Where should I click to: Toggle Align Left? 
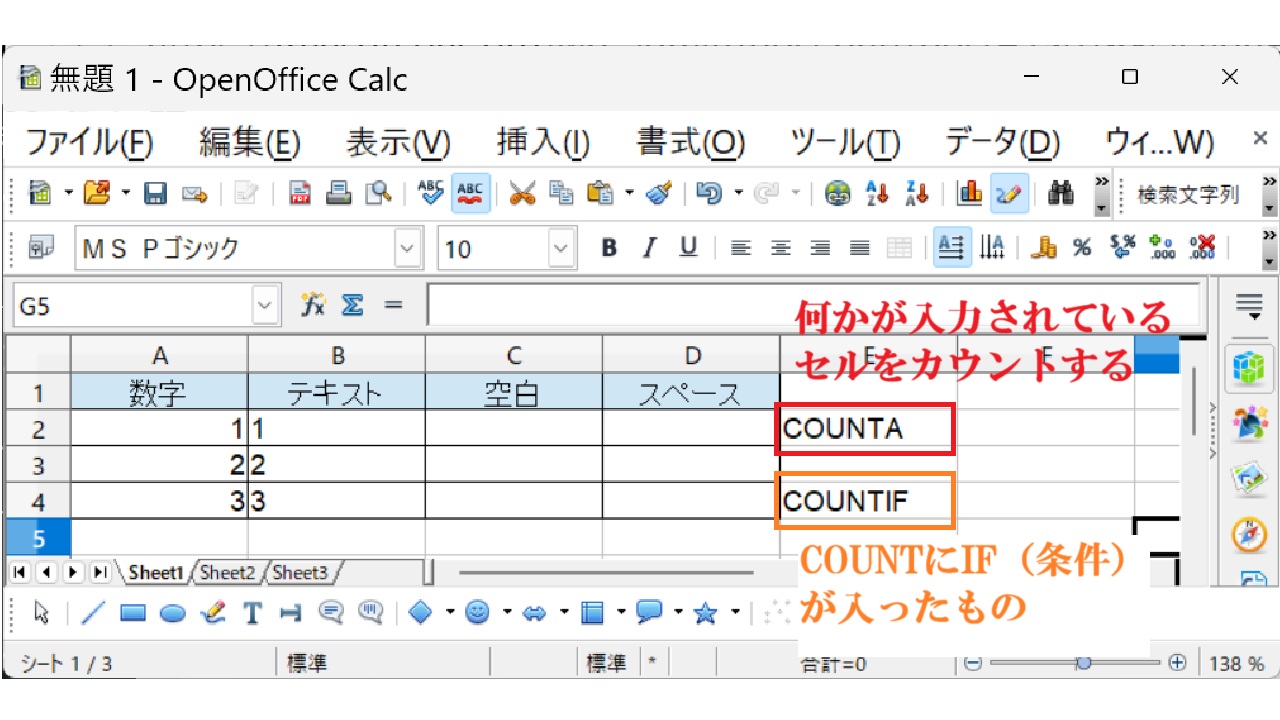741,248
